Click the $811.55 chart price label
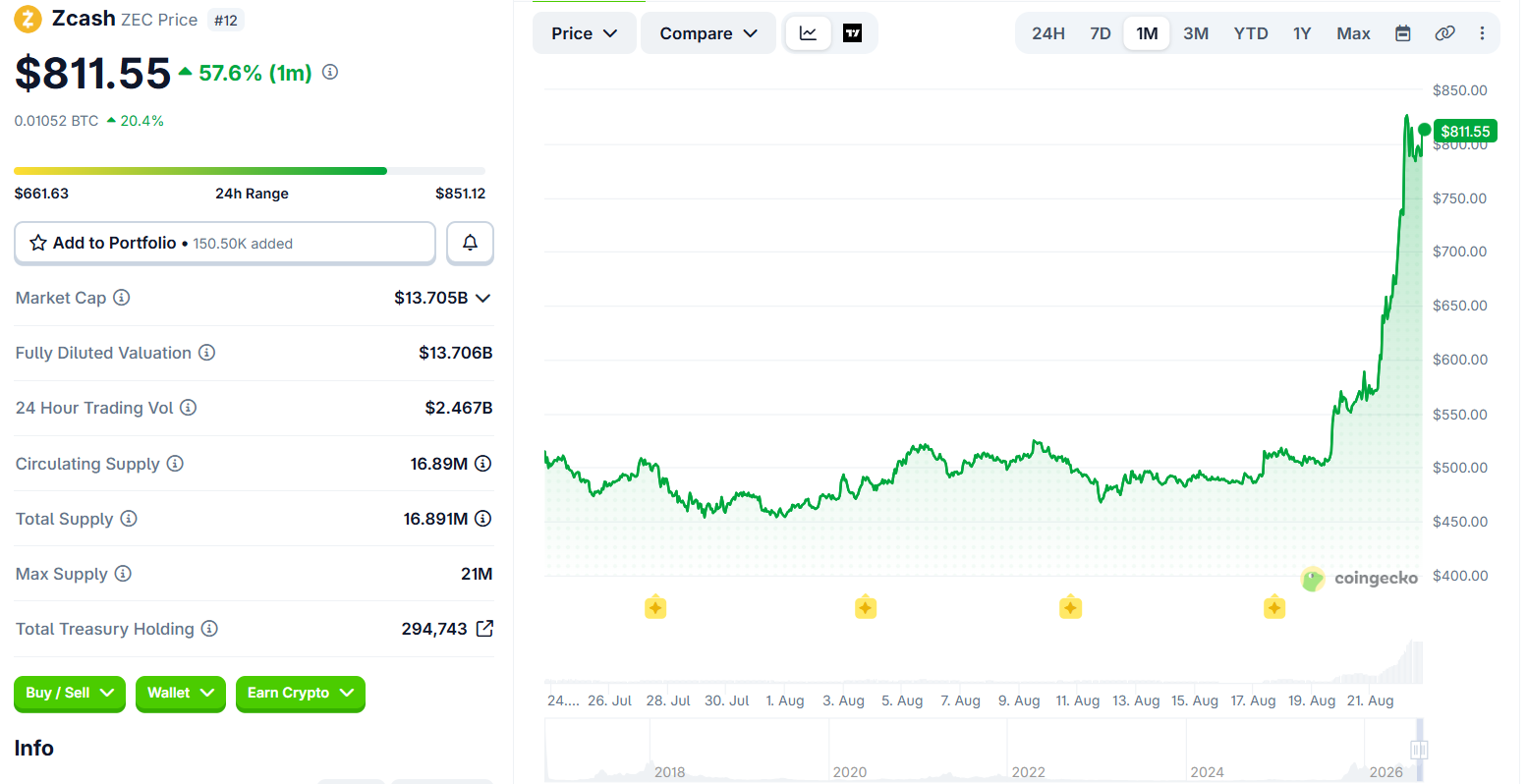Screen dimensions: 1527x784 coord(1465,132)
